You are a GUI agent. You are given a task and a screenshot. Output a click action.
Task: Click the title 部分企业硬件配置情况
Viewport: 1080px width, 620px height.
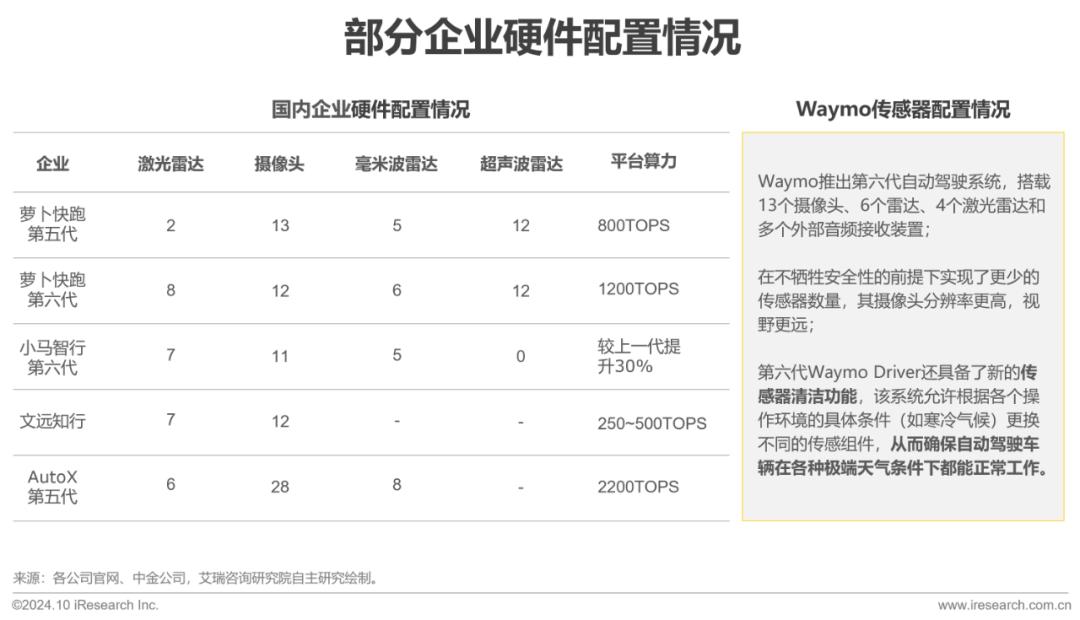[x=542, y=37]
